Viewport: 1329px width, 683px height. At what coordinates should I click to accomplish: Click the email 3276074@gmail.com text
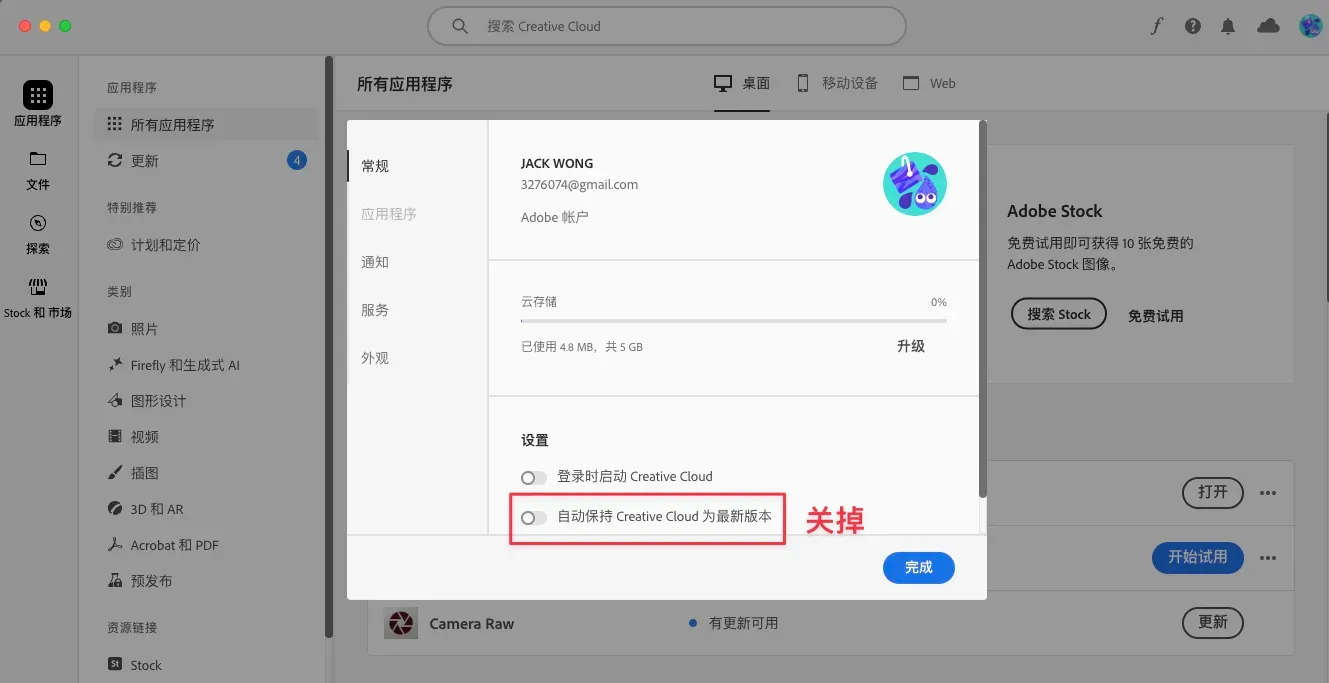click(x=579, y=185)
